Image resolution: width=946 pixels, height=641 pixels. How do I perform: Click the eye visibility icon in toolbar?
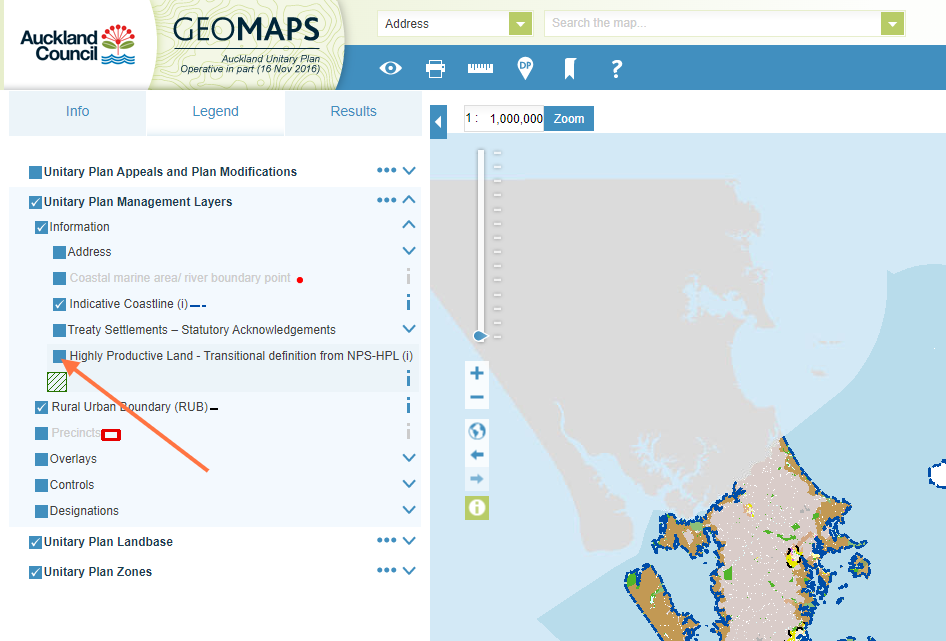coord(390,68)
